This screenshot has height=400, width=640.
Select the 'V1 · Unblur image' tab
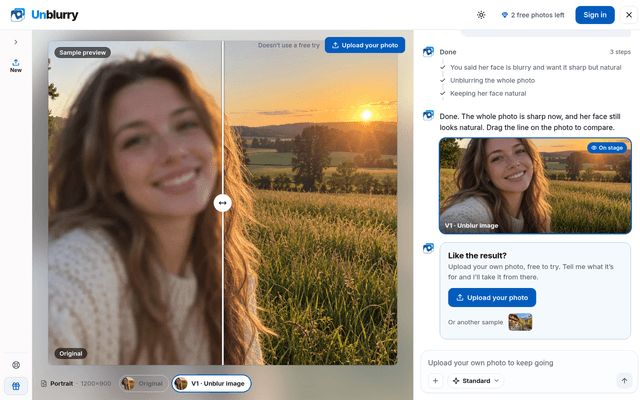(x=211, y=384)
